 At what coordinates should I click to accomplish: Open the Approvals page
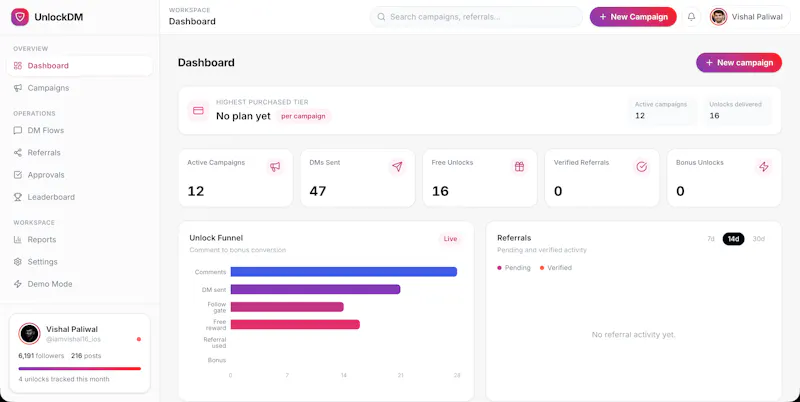point(80,175)
